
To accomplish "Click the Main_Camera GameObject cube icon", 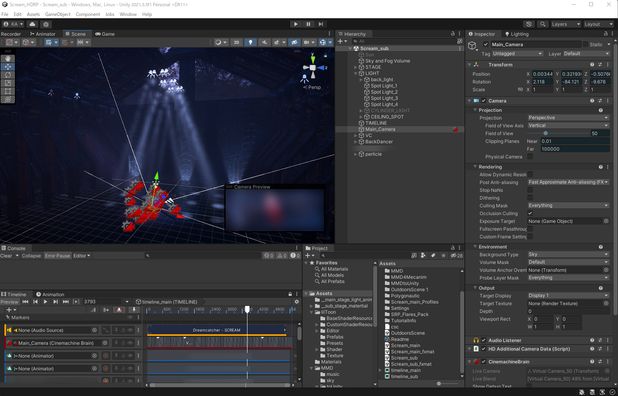I will click(472, 46).
